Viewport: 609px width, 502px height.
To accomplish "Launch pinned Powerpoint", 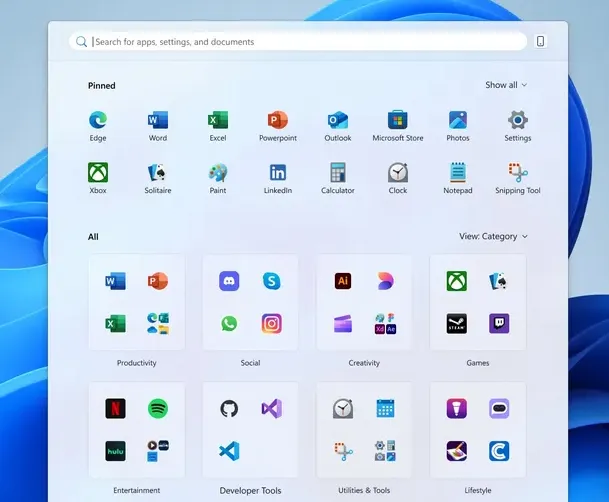I will [278, 120].
